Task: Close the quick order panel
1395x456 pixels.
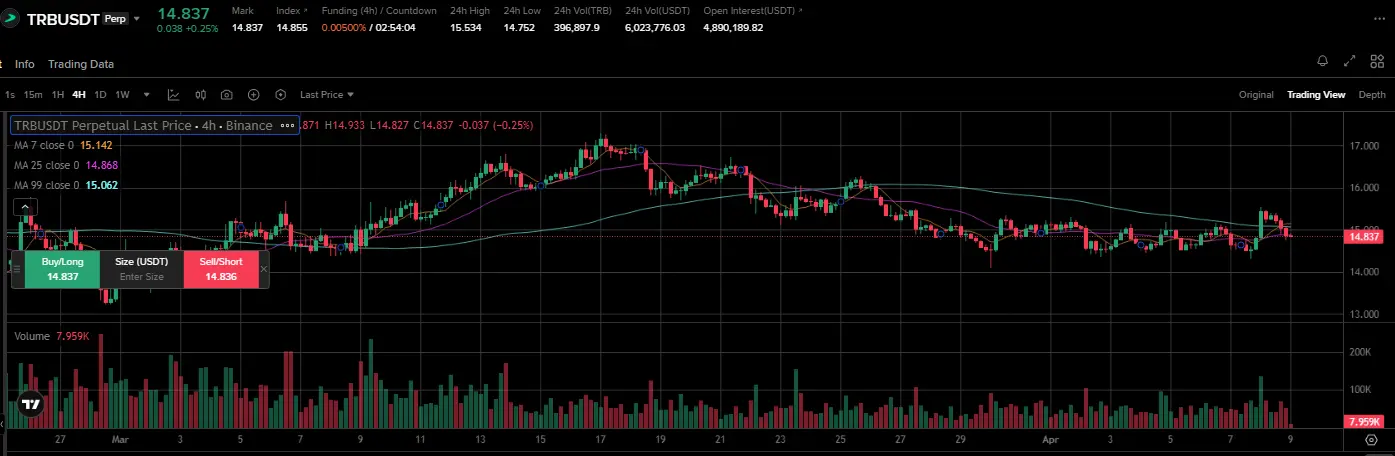Action: [x=264, y=269]
